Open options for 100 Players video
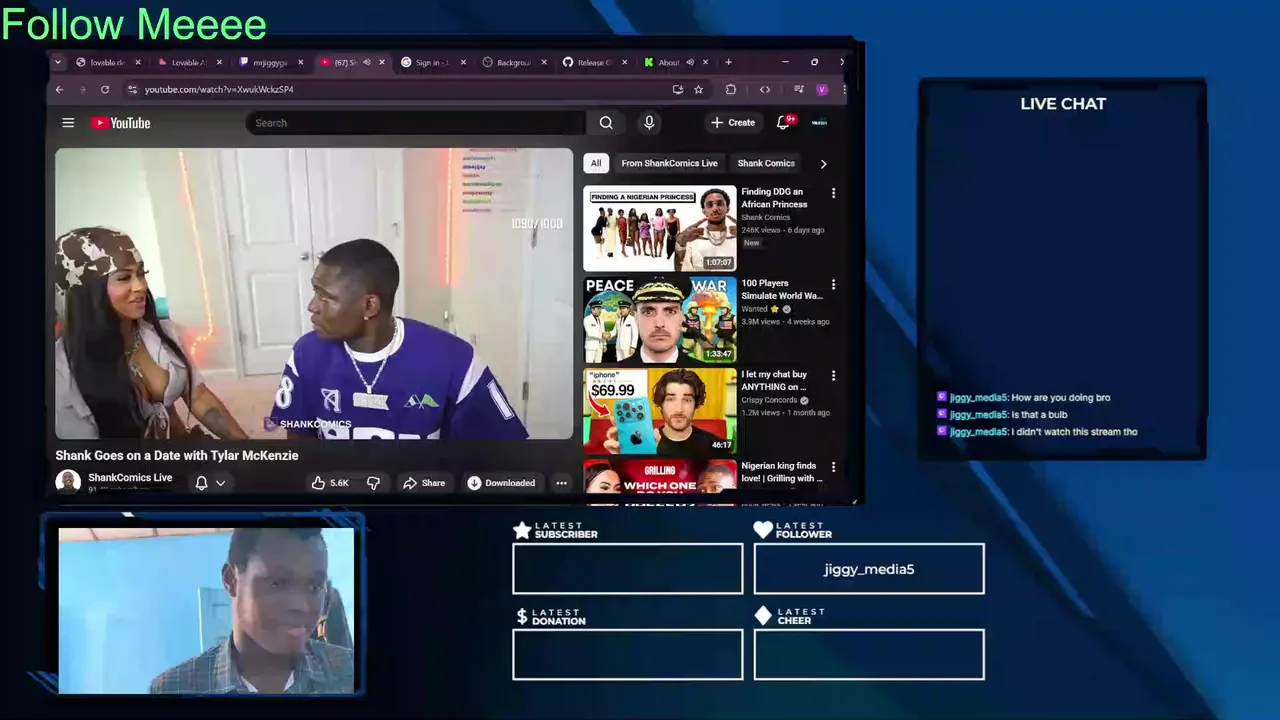 click(x=833, y=284)
